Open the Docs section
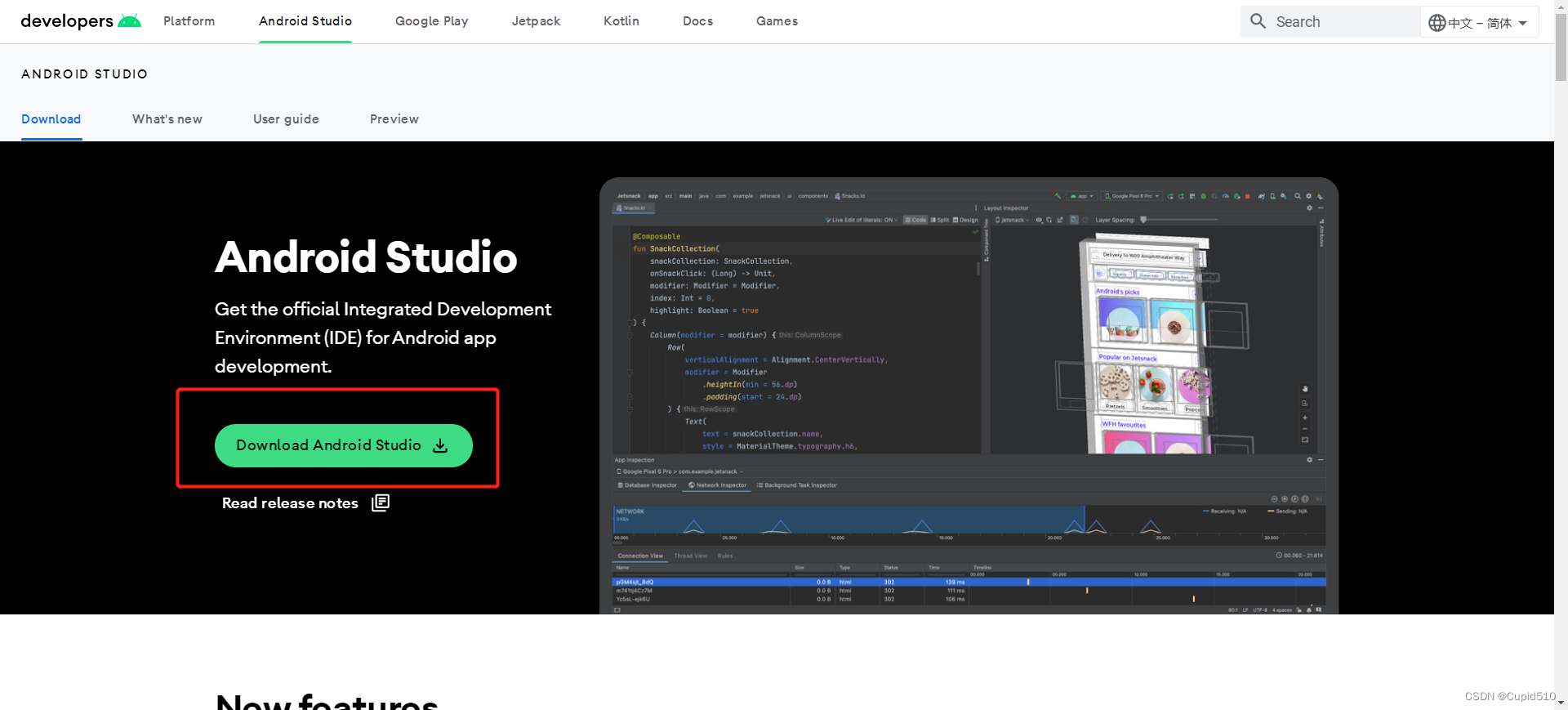The width and height of the screenshot is (1568, 710). coord(698,21)
